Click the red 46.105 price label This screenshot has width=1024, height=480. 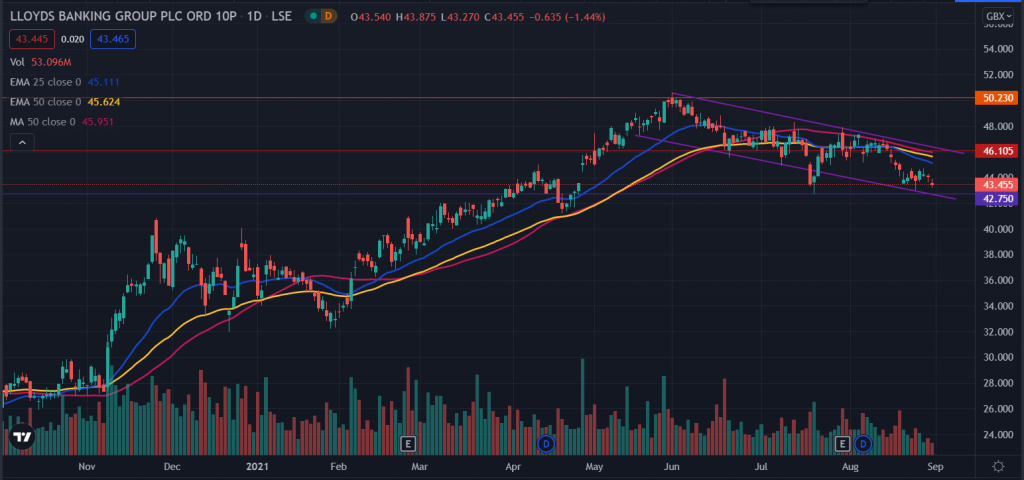tap(997, 151)
